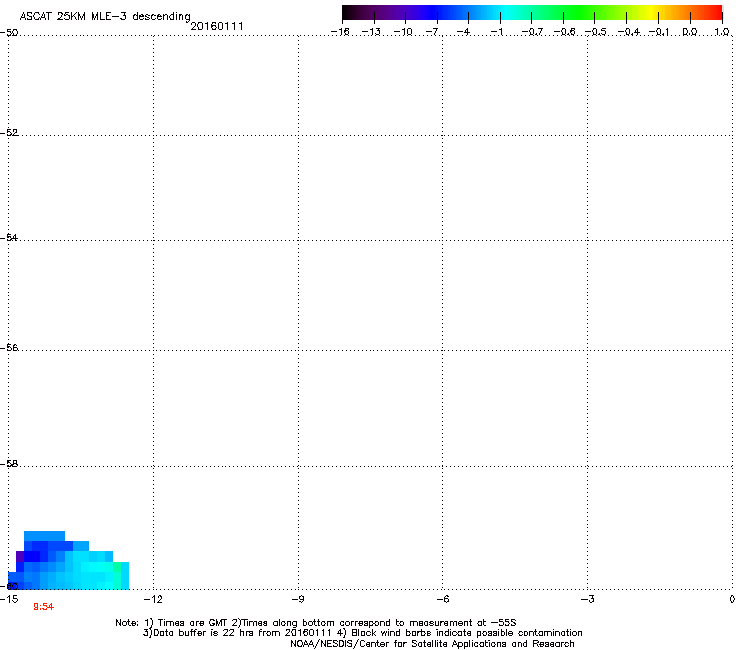
Task: Click the latitude axis label "-54"
Action: (9, 237)
